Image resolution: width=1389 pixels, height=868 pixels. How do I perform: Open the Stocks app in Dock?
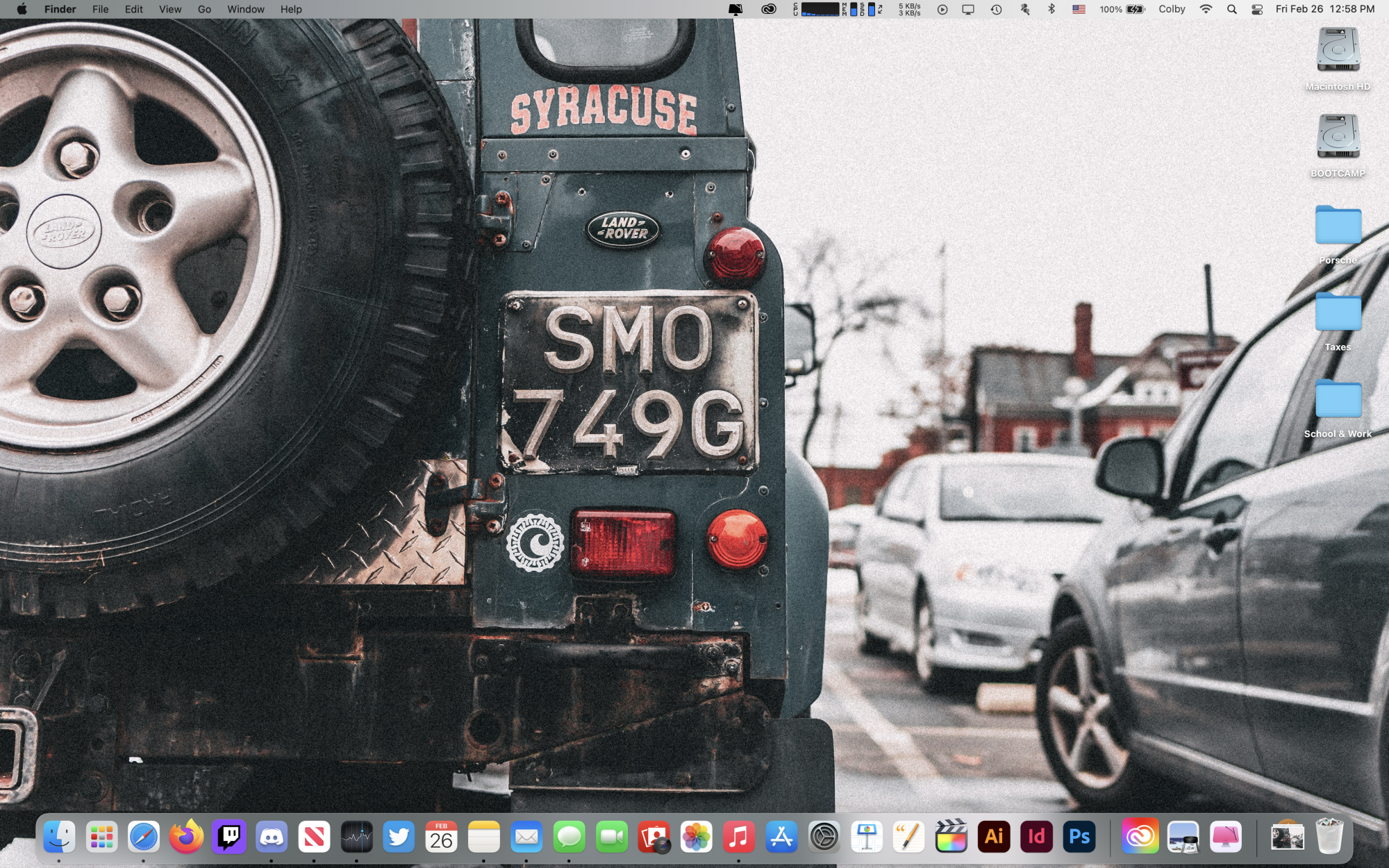[356, 837]
